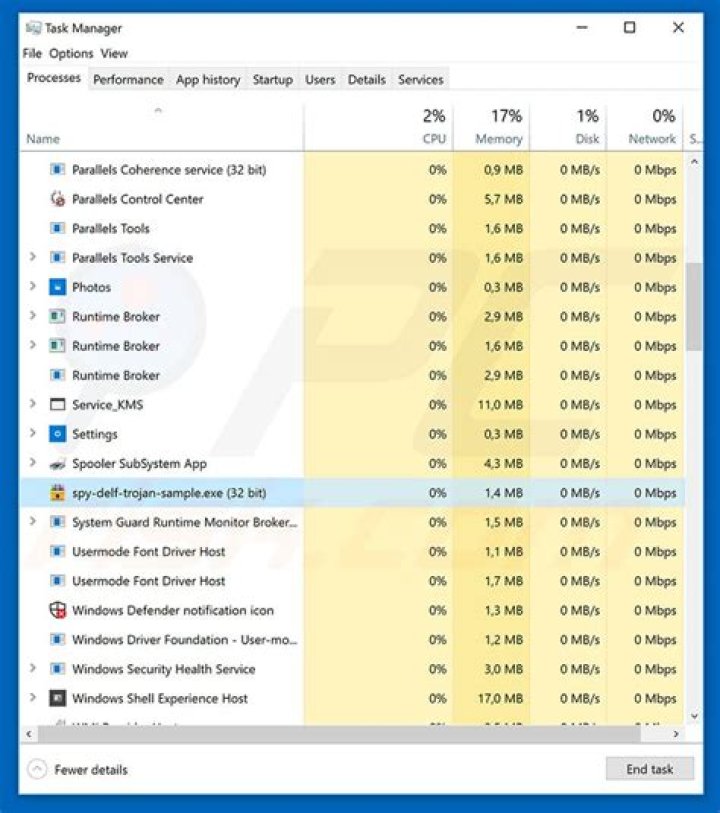The width and height of the screenshot is (720, 813).
Task: Click the Settings gear icon
Action: coord(58,434)
